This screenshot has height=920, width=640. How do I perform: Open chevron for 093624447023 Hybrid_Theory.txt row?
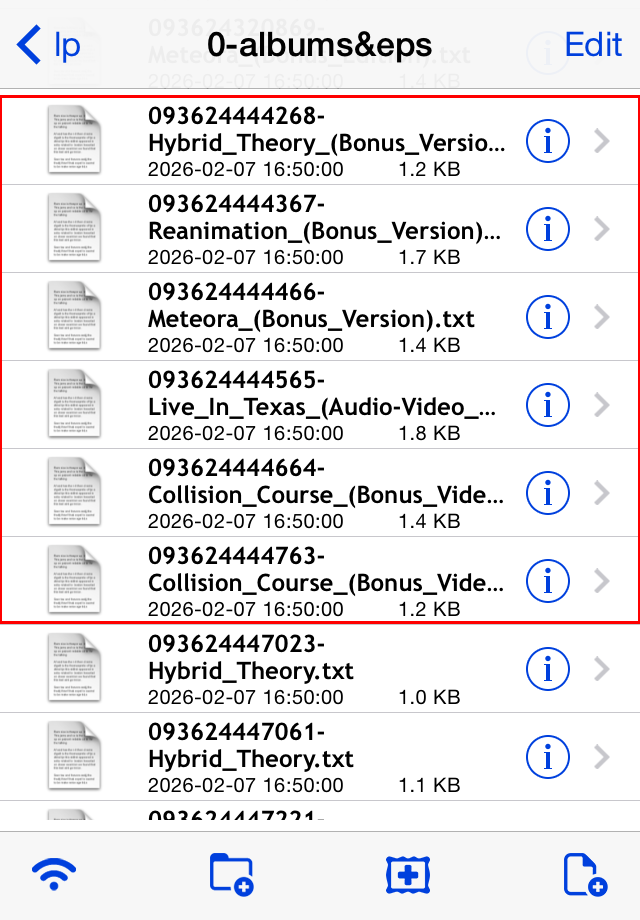(x=602, y=669)
